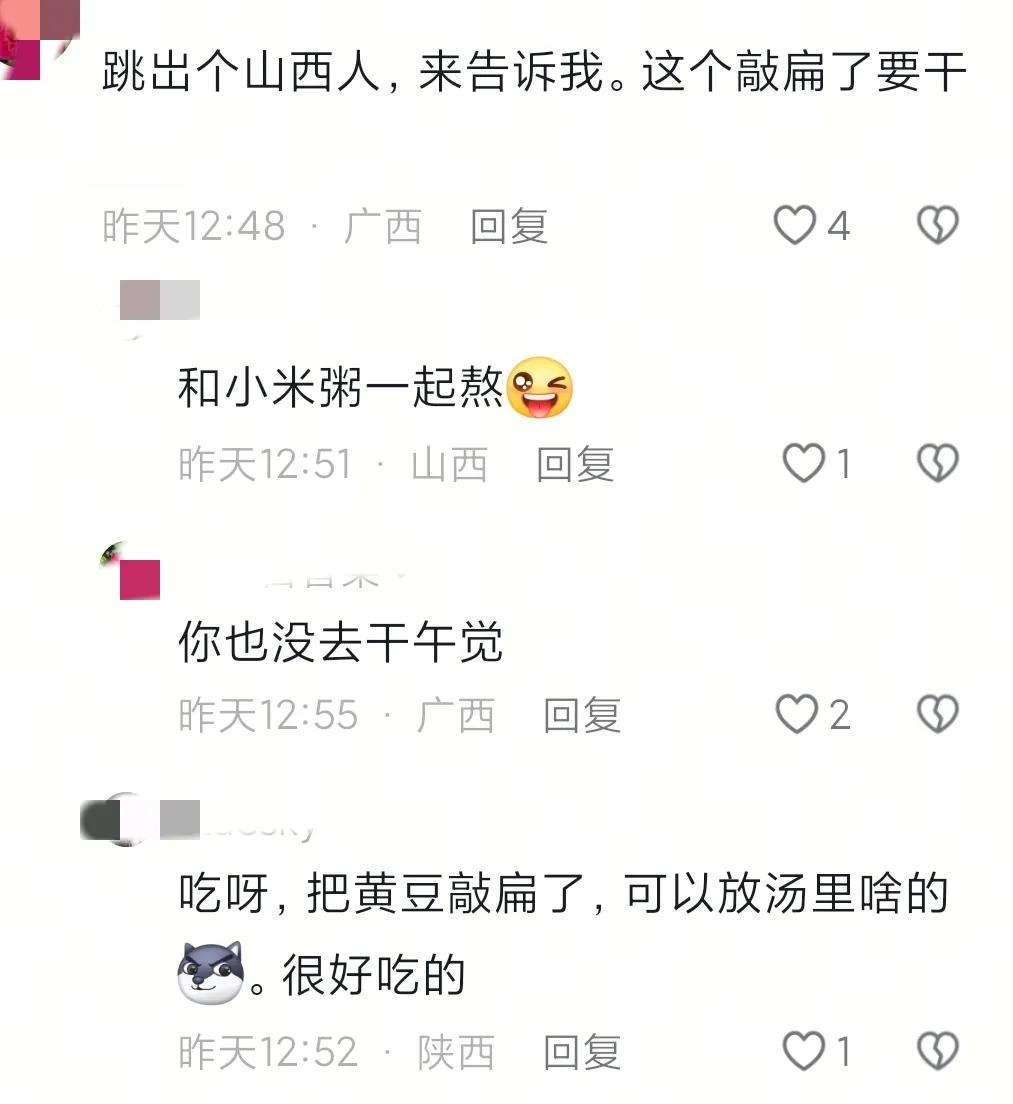
Task: Open avatar above 和小米粥一起熬 reply
Action: [159, 300]
